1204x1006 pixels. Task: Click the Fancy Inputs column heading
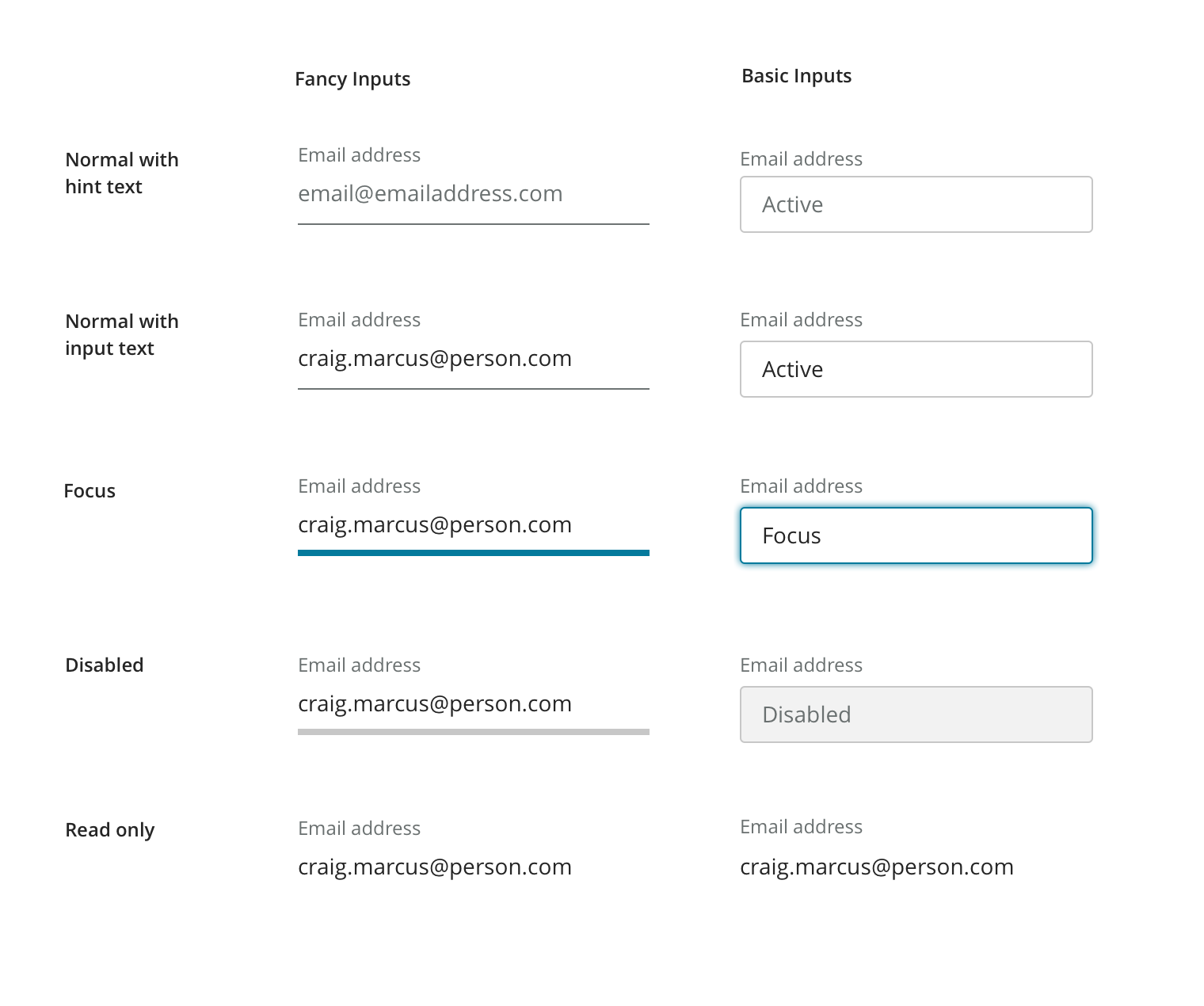point(352,79)
